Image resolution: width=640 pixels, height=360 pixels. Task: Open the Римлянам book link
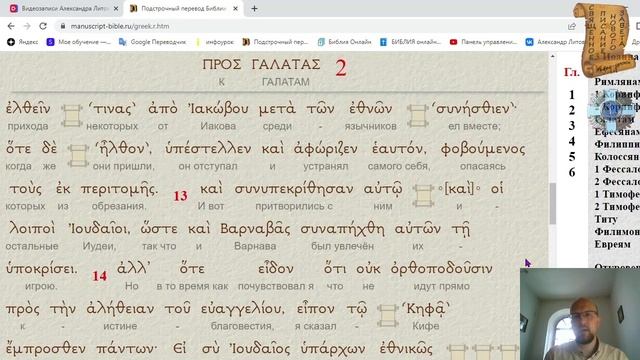coord(617,82)
